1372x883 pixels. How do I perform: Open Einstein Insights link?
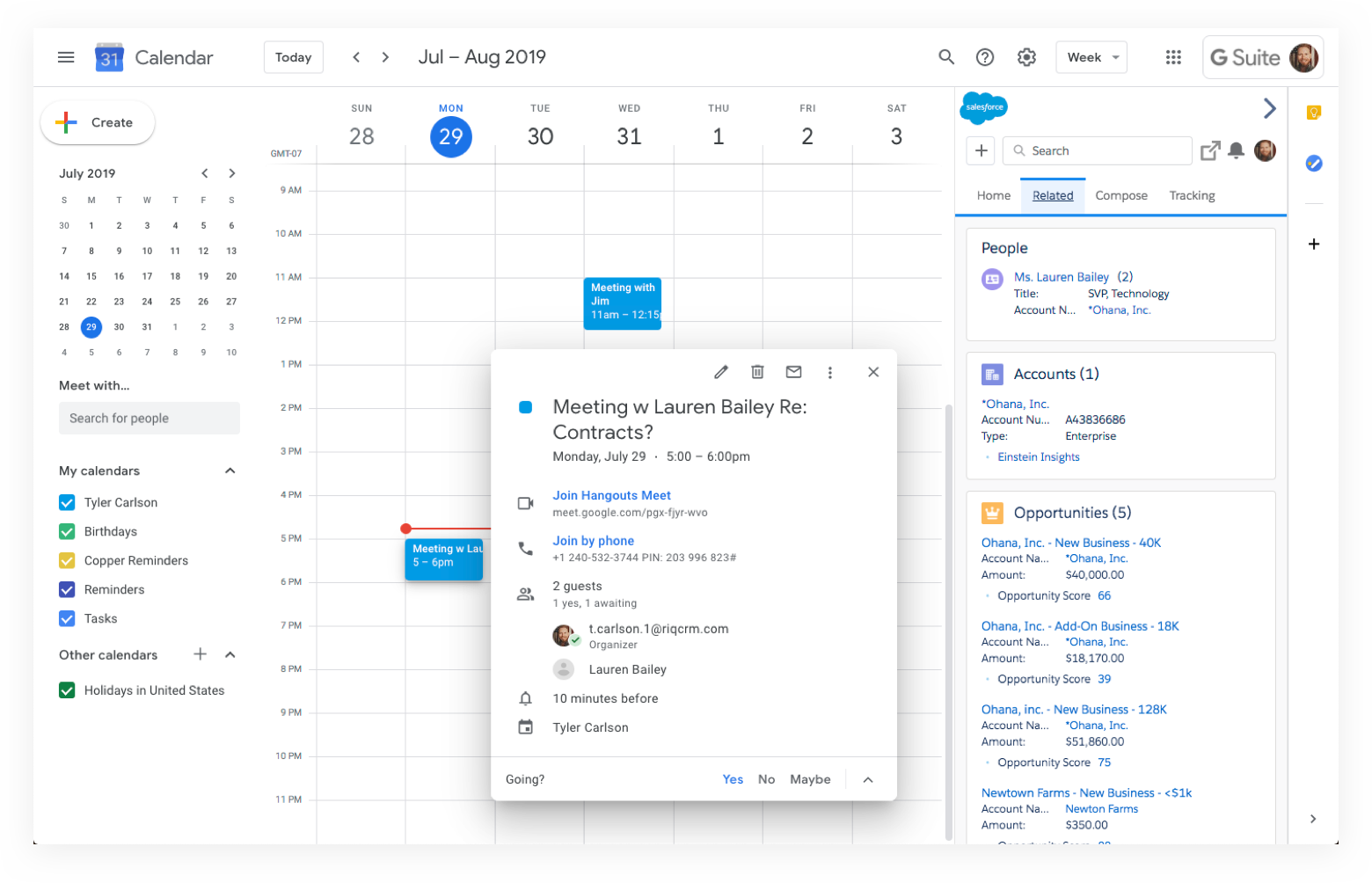[1039, 457]
